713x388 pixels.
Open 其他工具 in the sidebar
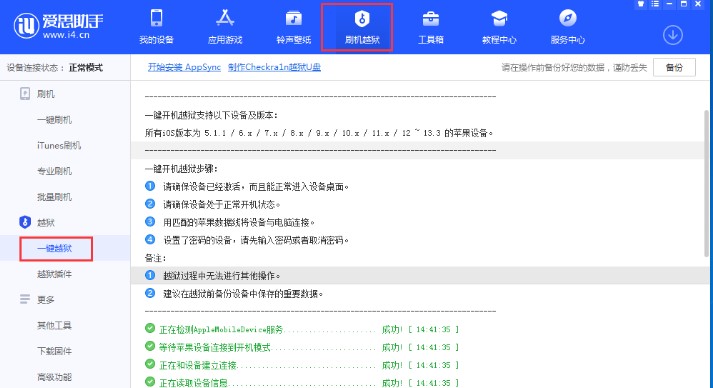pyautogui.click(x=54, y=325)
